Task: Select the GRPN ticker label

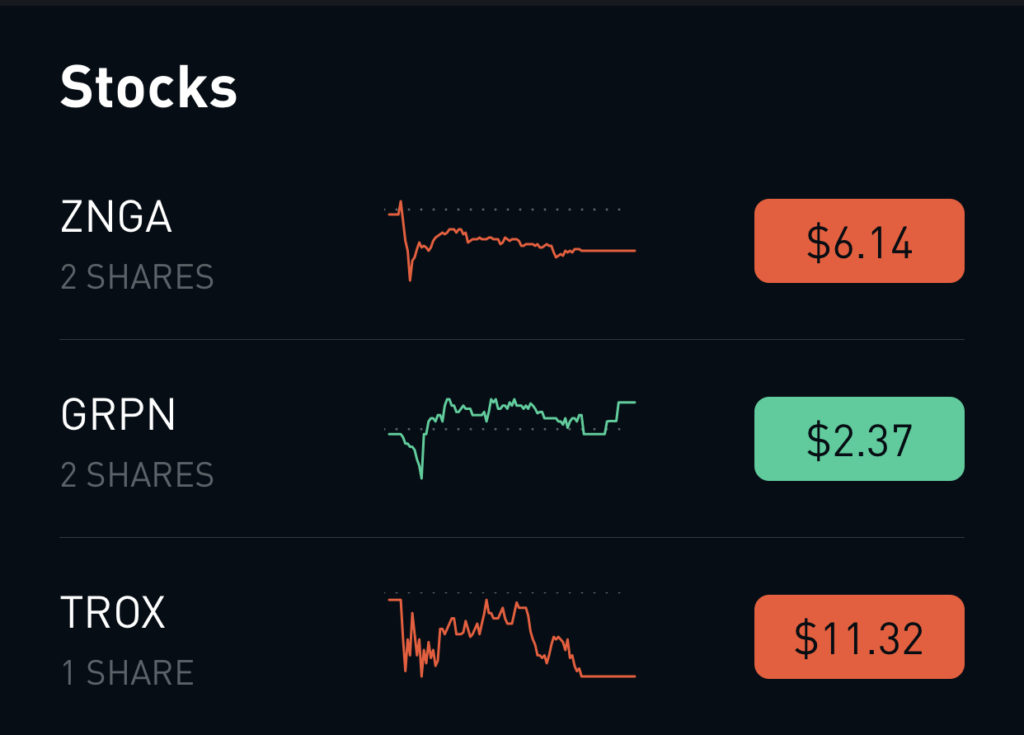Action: 118,414
